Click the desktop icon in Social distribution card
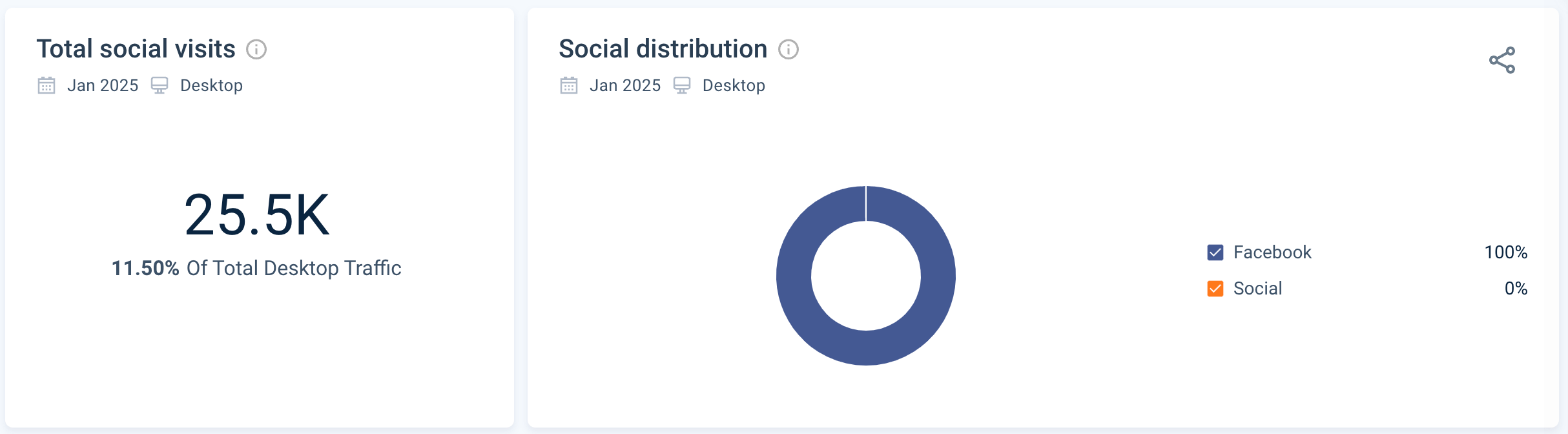The height and width of the screenshot is (434, 1568). pos(683,85)
